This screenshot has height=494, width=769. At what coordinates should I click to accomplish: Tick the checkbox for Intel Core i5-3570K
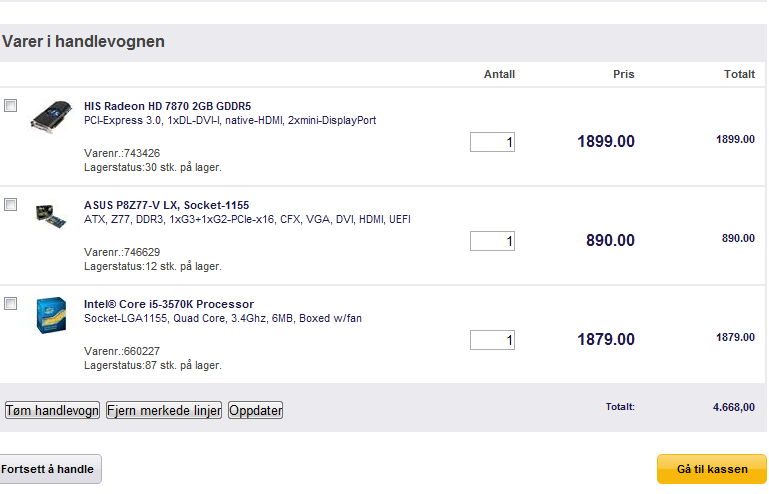click(x=11, y=304)
